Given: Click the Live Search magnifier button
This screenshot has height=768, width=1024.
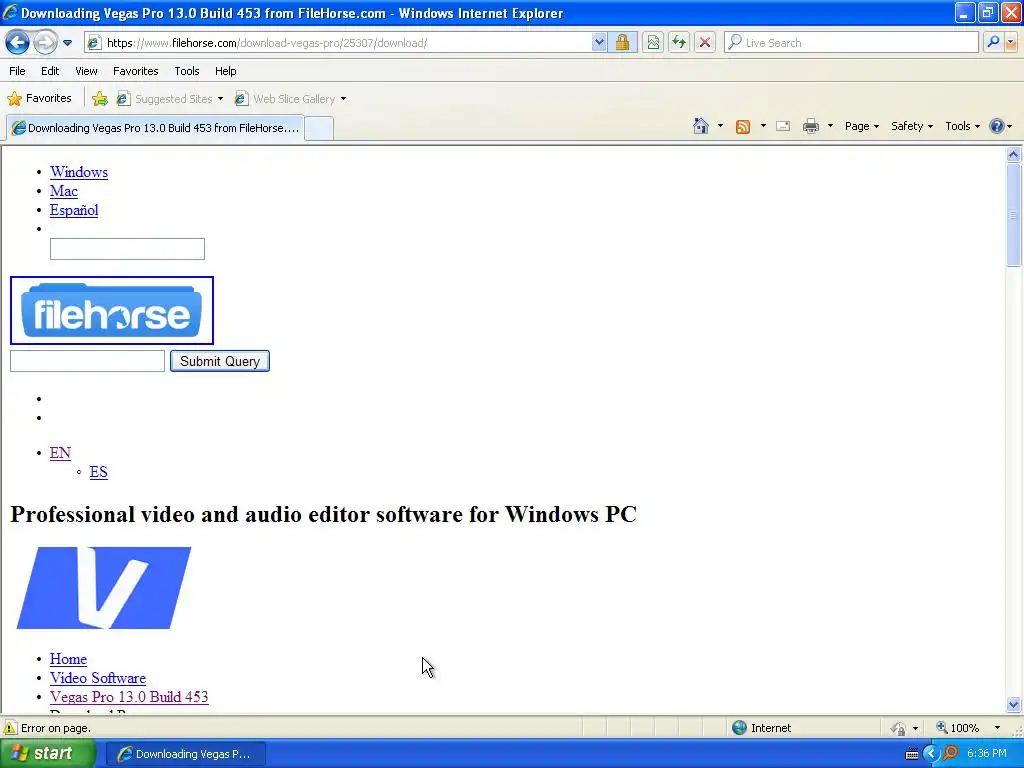Looking at the screenshot, I should [x=993, y=43].
